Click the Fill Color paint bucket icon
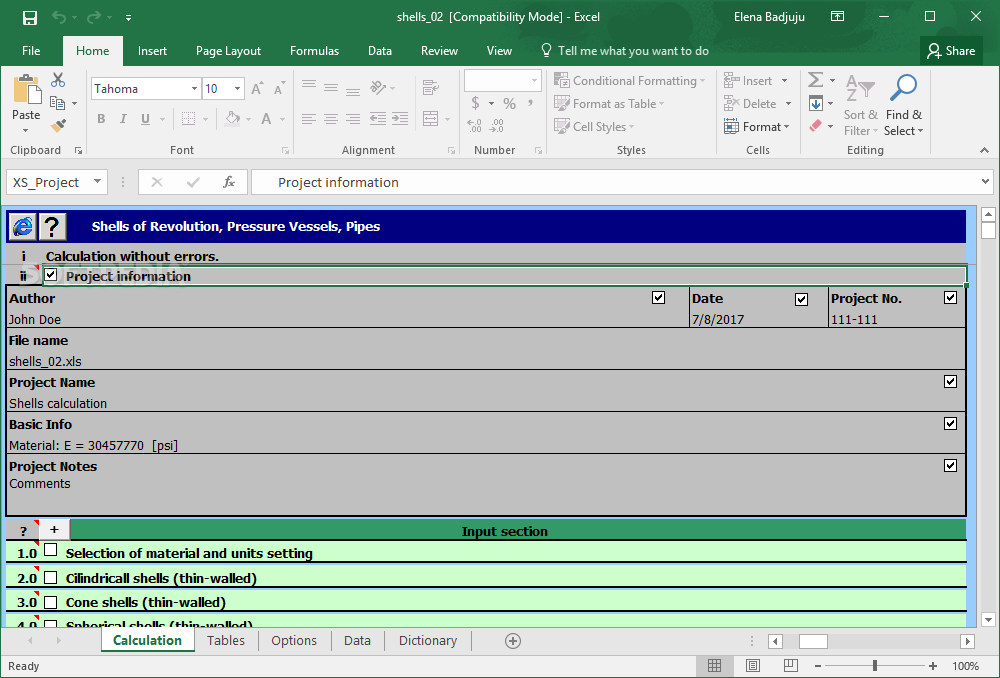This screenshot has width=1000, height=678. 233,119
